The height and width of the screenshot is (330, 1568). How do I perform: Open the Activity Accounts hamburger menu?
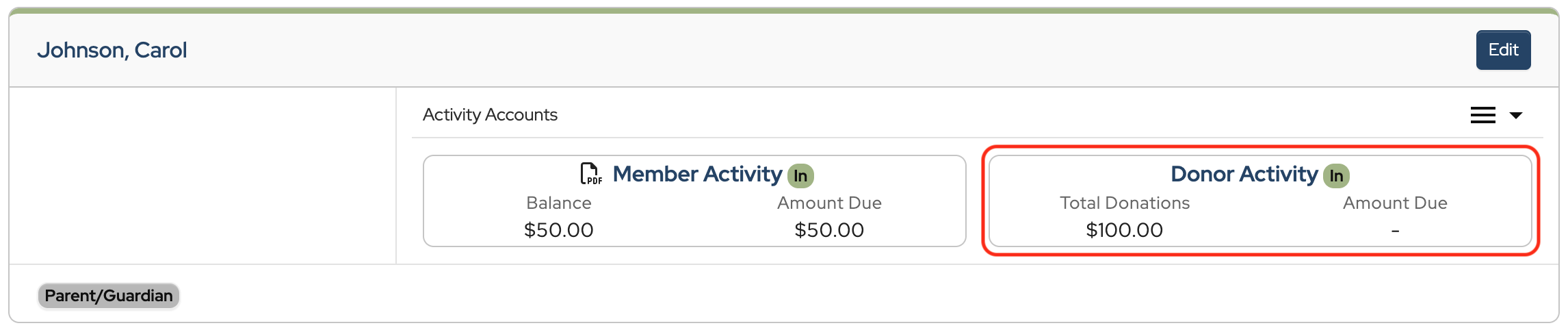point(1482,115)
